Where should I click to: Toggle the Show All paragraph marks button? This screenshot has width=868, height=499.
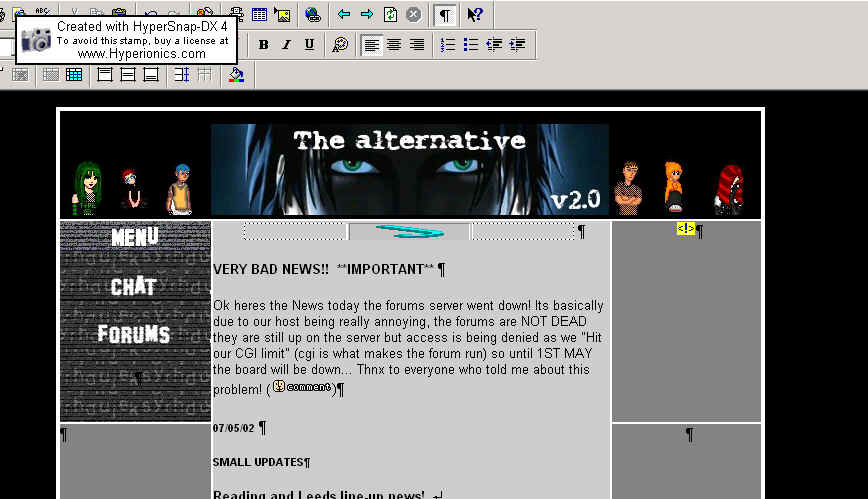[x=444, y=14]
